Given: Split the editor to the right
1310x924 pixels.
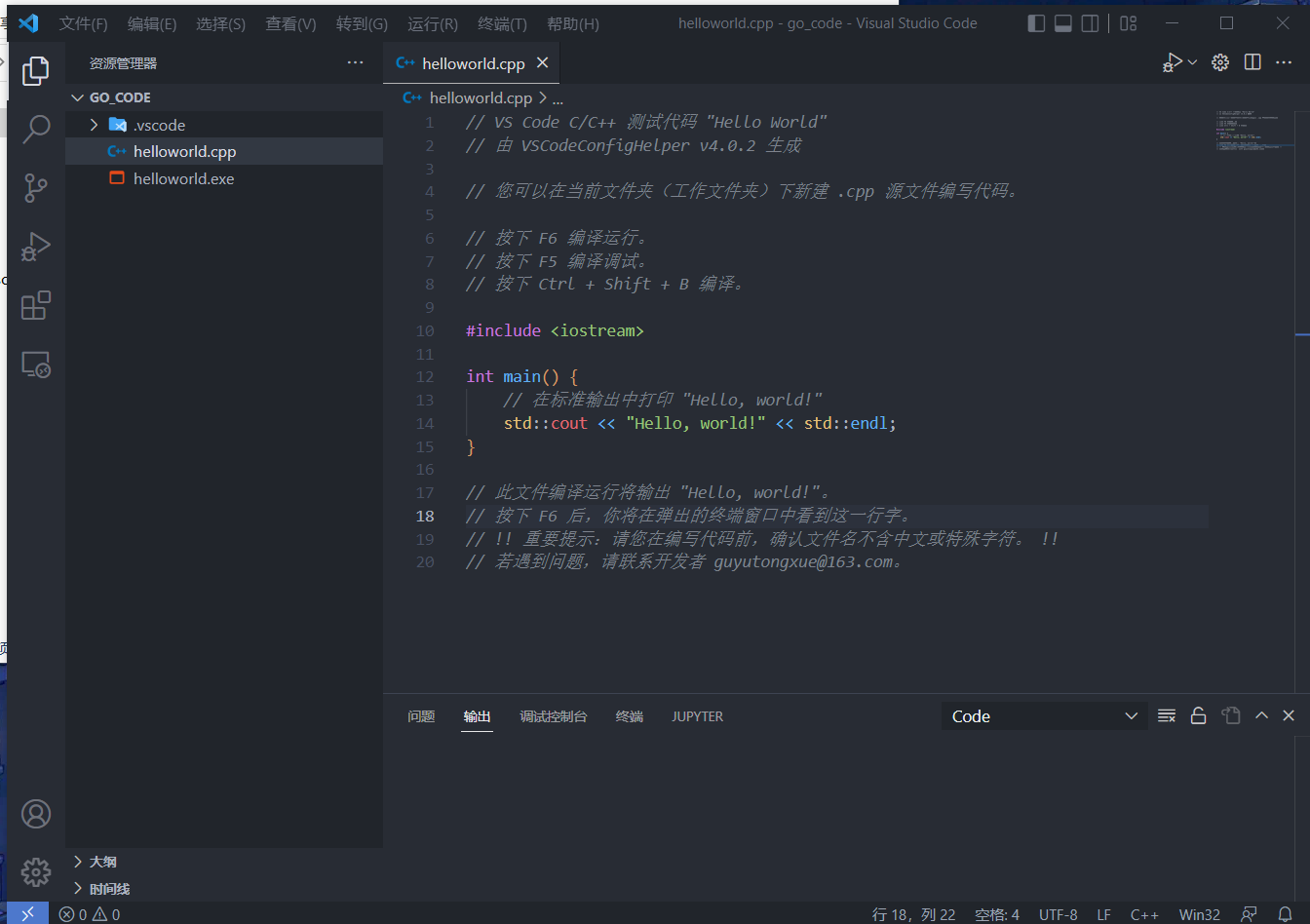Looking at the screenshot, I should (1252, 62).
